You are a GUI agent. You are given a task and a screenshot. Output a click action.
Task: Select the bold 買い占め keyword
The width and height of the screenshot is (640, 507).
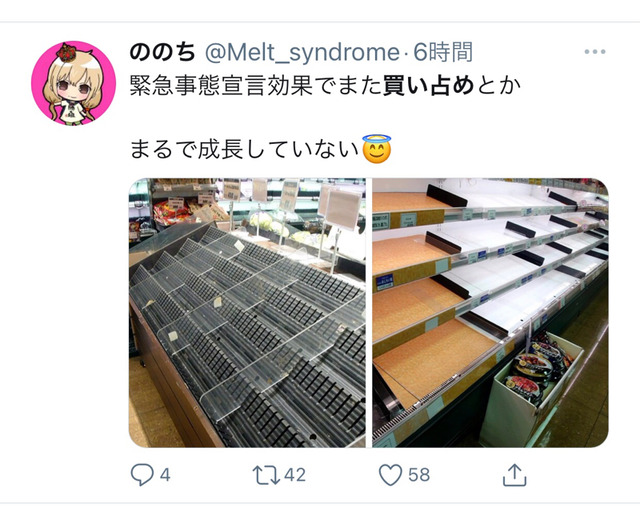point(429,86)
